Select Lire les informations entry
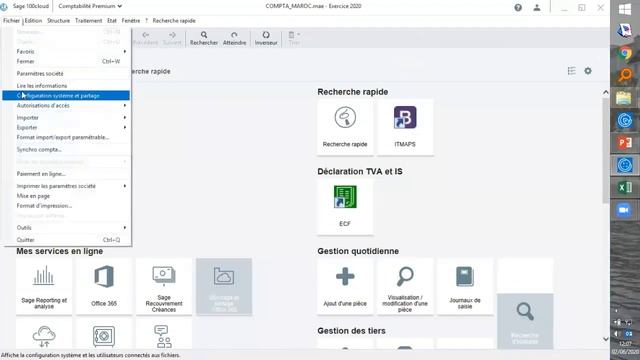 pos(67,86)
